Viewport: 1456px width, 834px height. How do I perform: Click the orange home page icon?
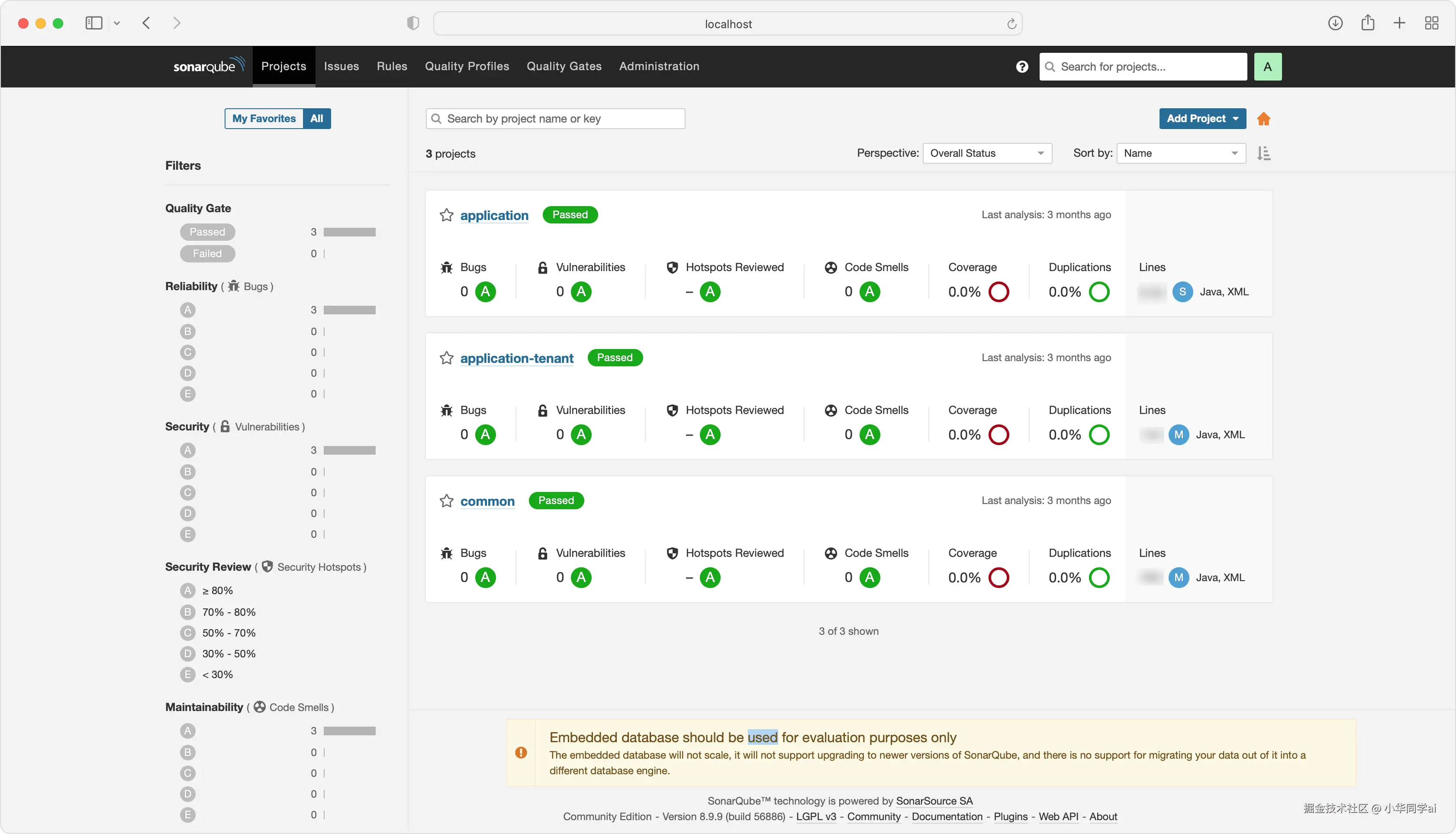pyautogui.click(x=1264, y=119)
